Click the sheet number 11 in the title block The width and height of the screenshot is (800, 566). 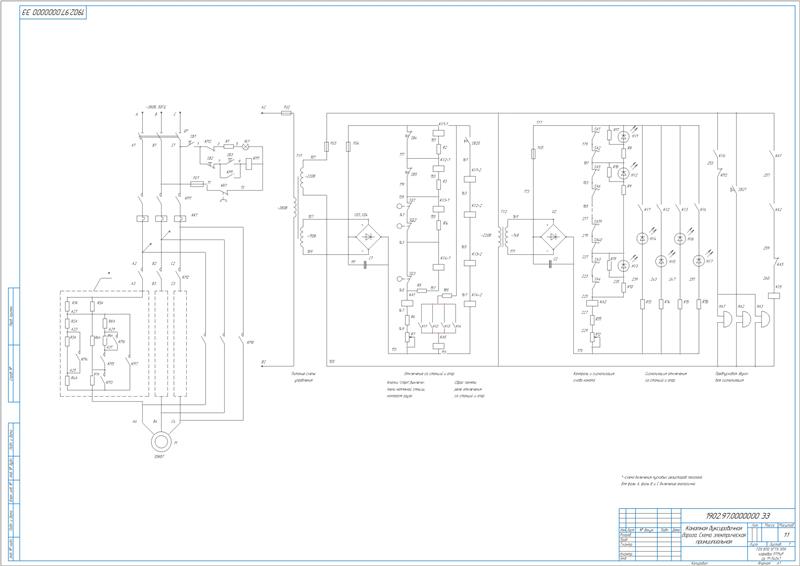[787, 534]
